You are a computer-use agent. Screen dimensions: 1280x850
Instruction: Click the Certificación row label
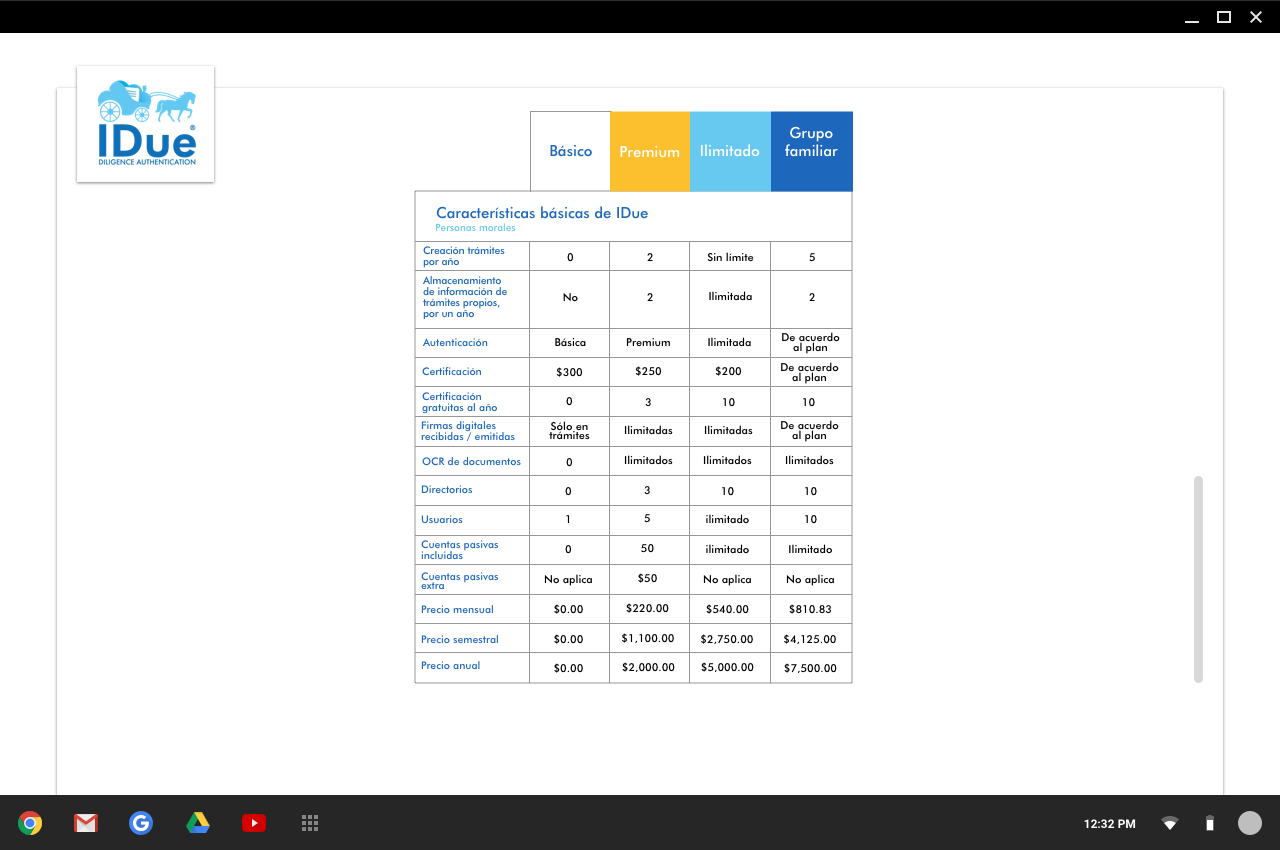click(452, 372)
